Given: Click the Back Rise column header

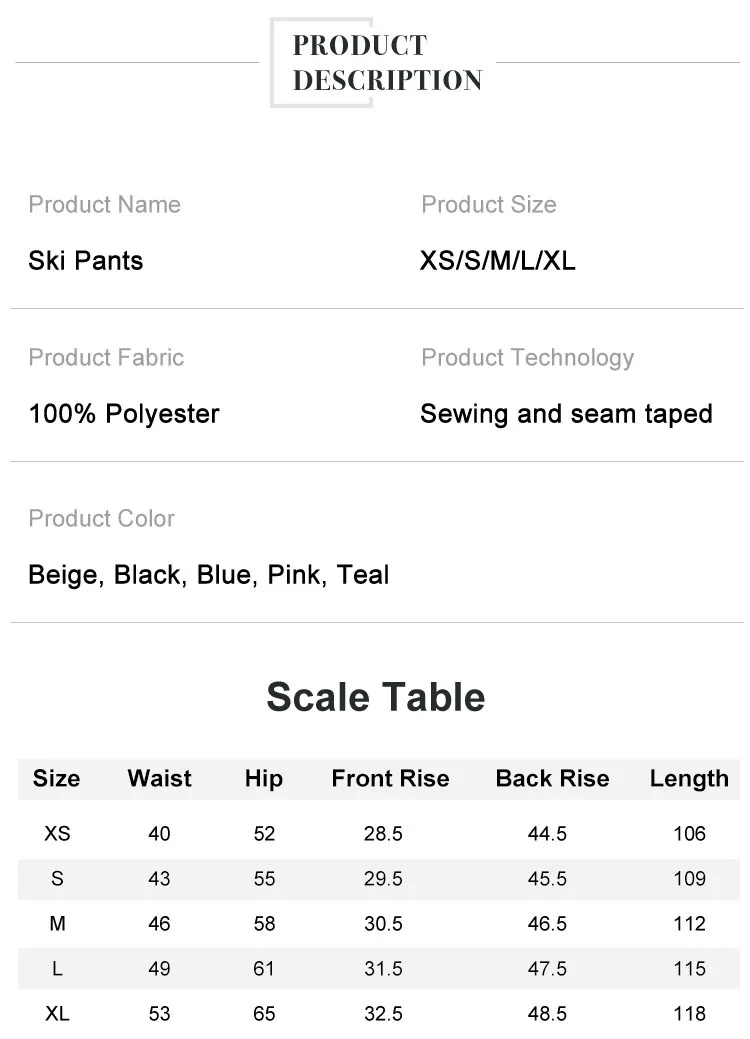Looking at the screenshot, I should [x=552, y=779].
